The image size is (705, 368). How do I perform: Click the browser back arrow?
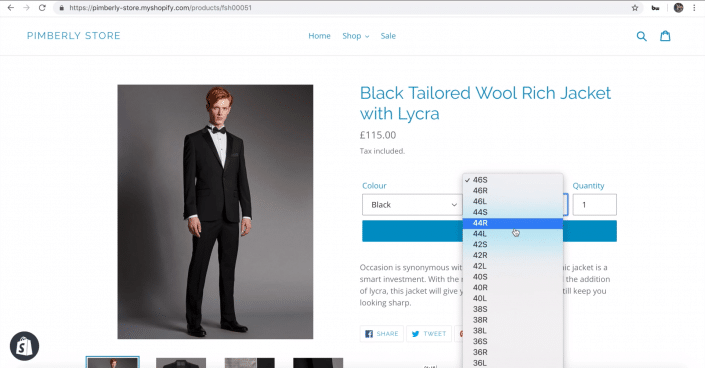[x=11, y=8]
